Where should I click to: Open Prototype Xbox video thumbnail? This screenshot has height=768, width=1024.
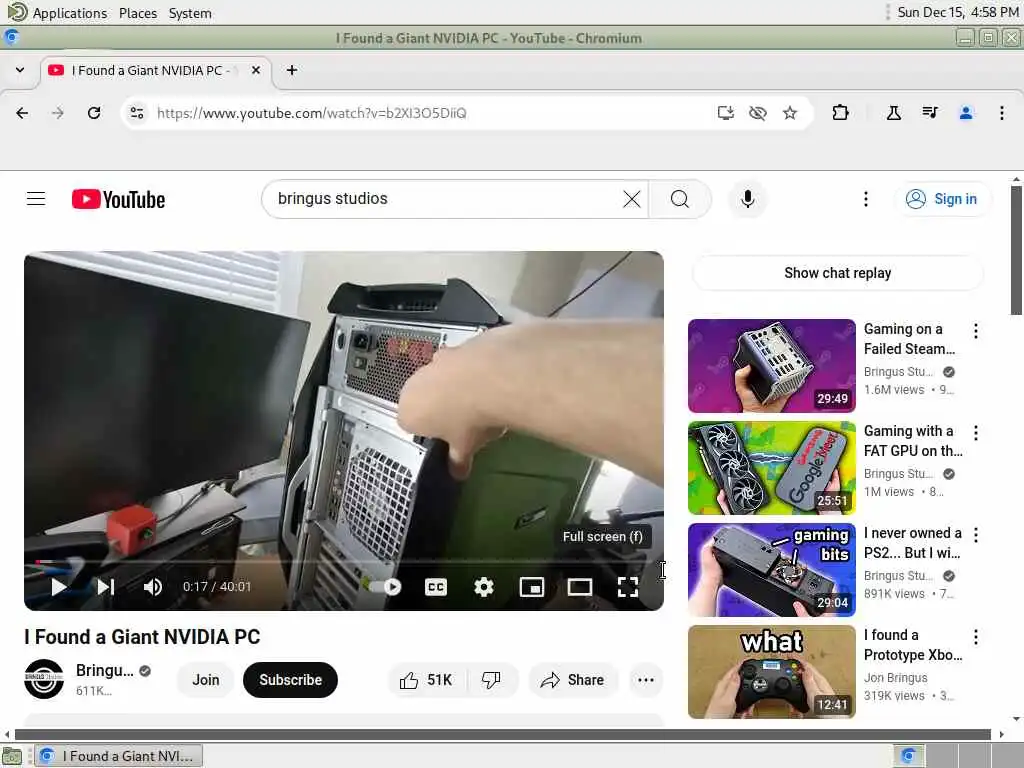coord(771,671)
